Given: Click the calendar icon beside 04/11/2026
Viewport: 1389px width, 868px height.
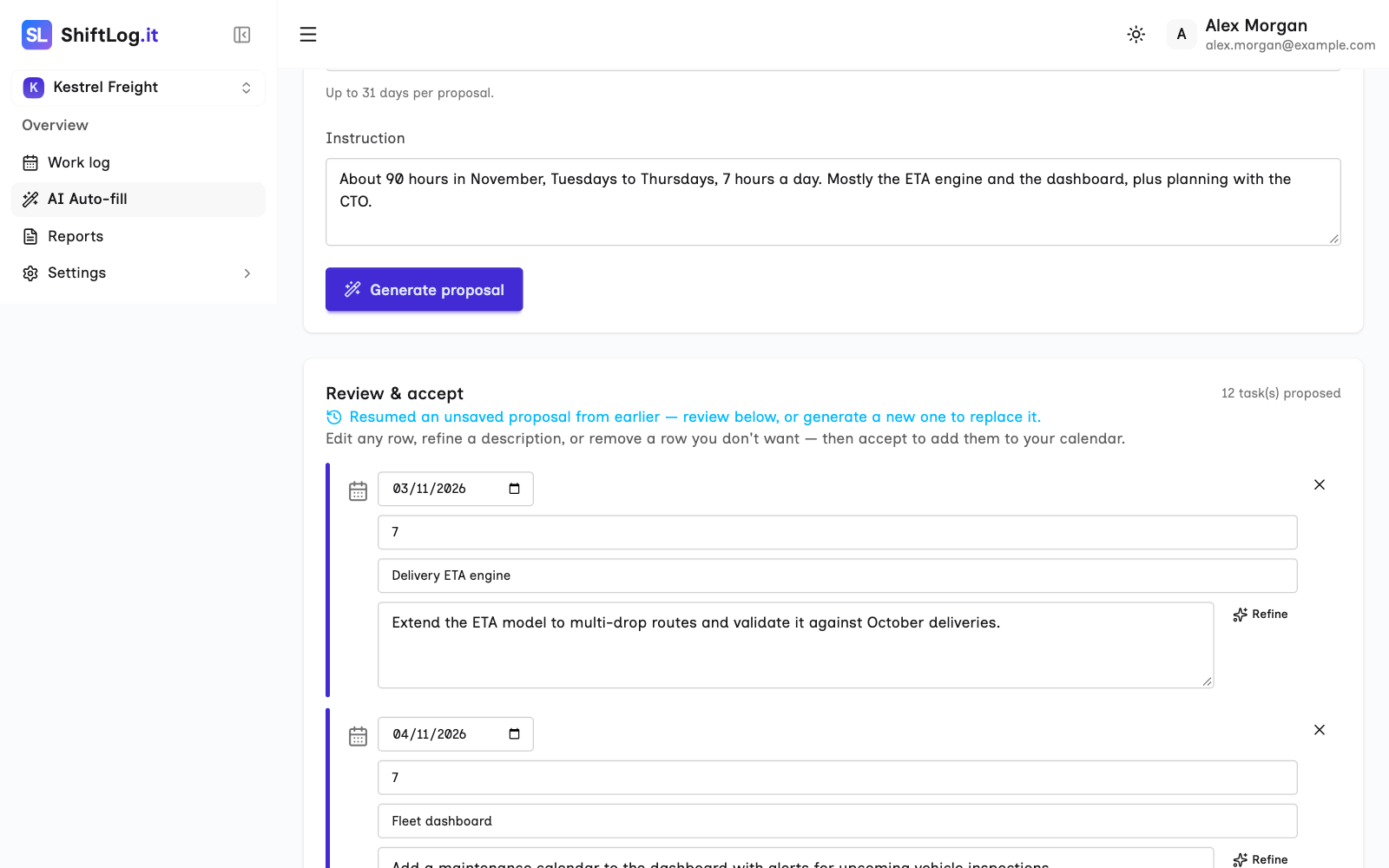Looking at the screenshot, I should coord(358,737).
